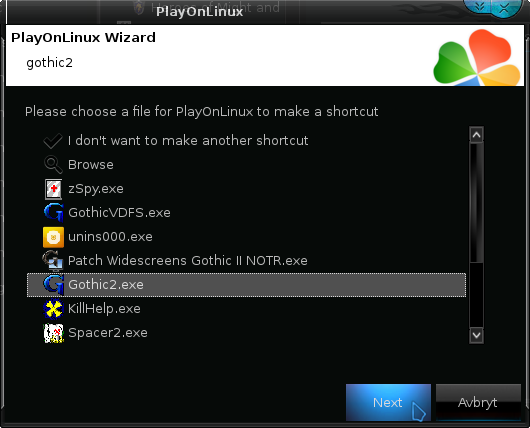Select "I don't want to make another shortcut"
The height and width of the screenshot is (428, 530).
pos(188,141)
